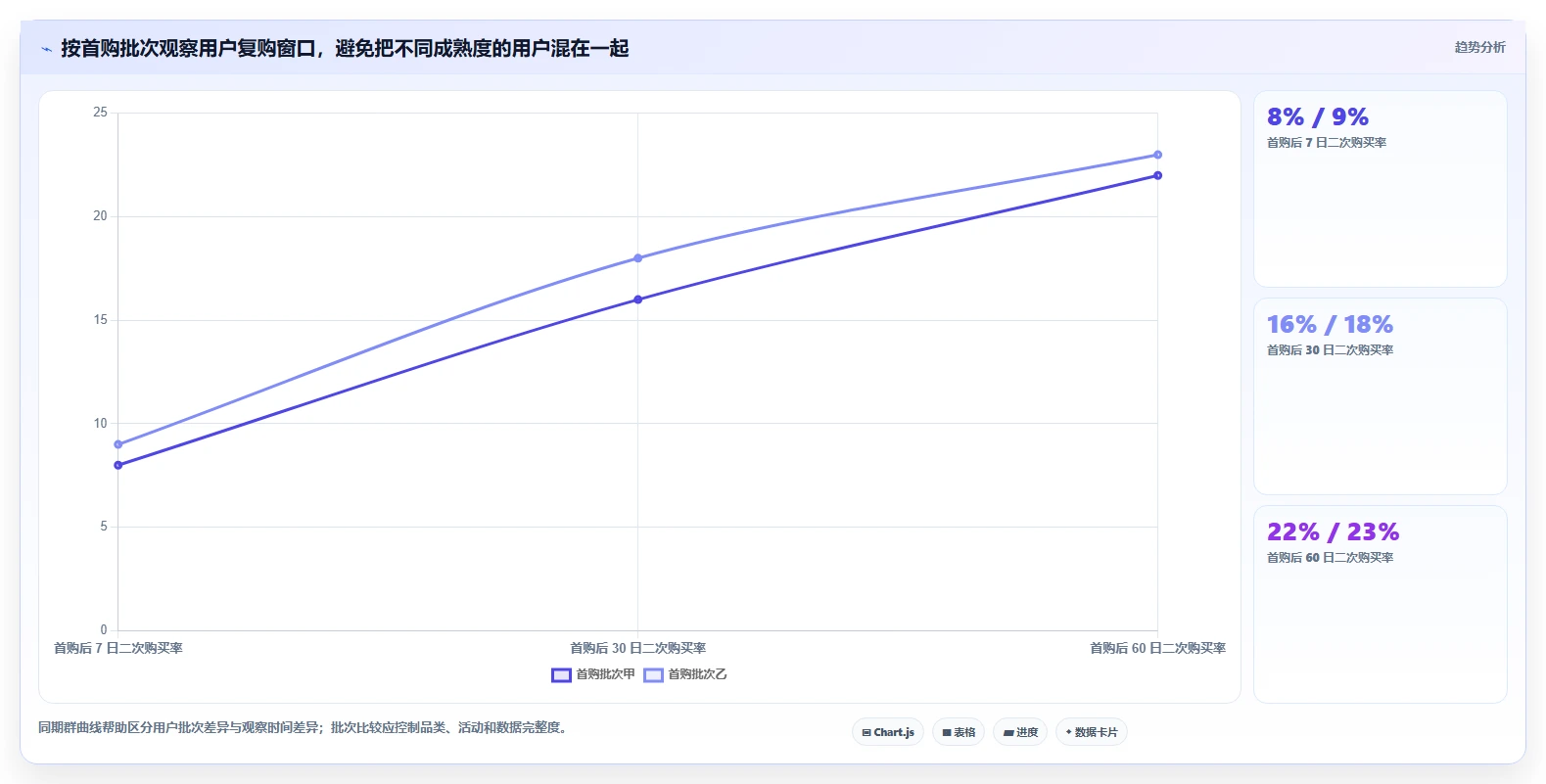Click y-axis tick value 15
This screenshot has width=1546, height=784.
click(x=100, y=320)
